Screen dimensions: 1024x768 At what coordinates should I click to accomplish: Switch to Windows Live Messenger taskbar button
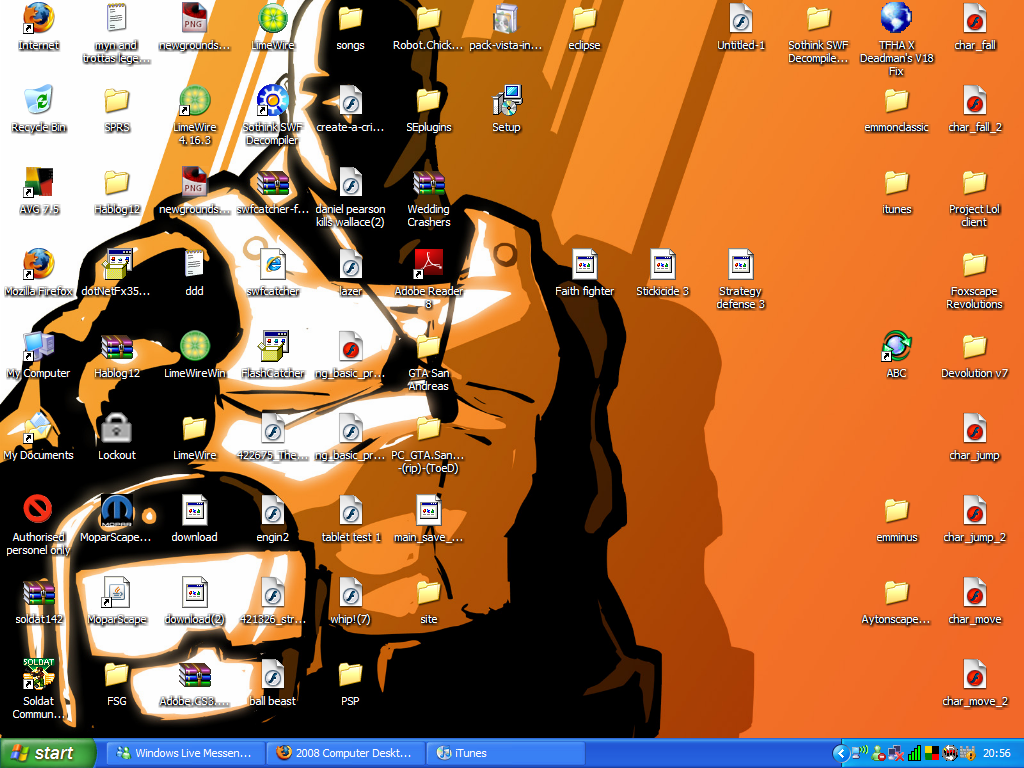(x=185, y=753)
